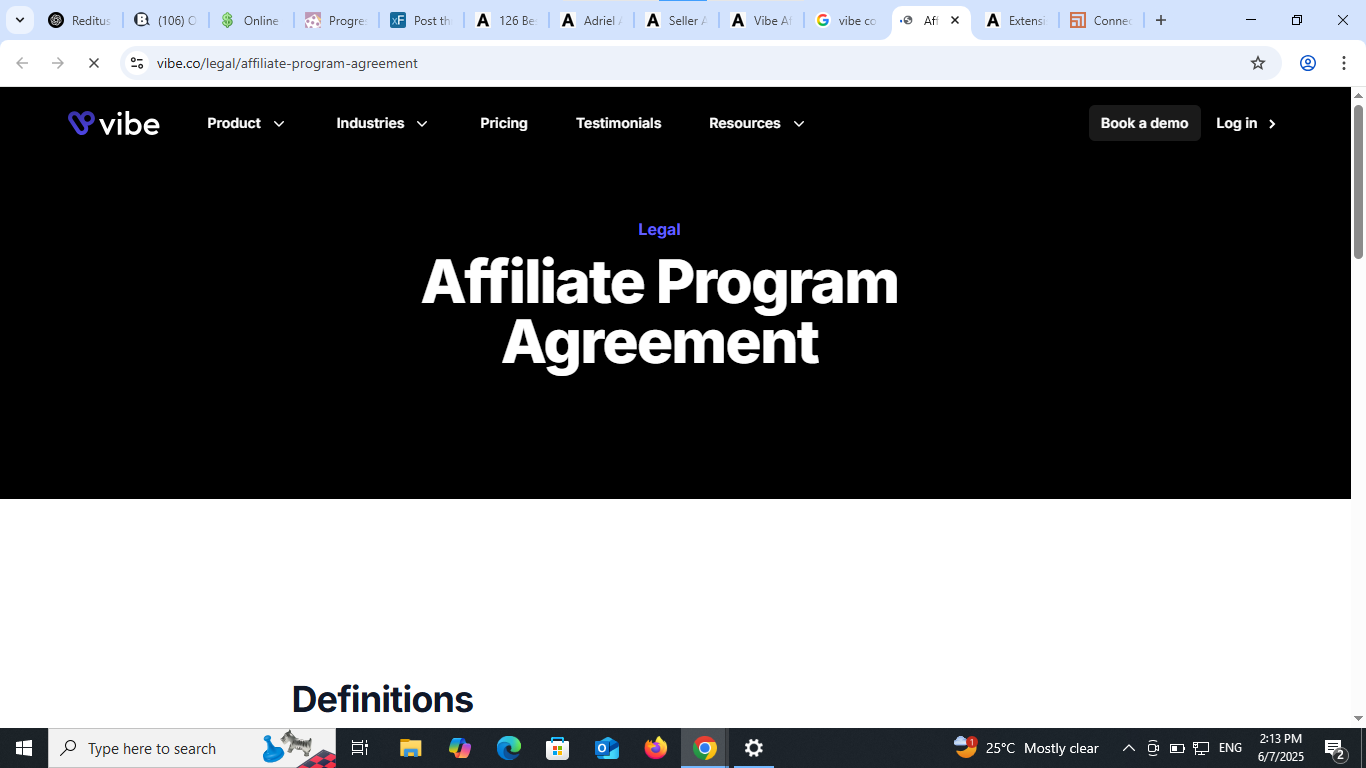Go to Testimonials page
The height and width of the screenshot is (768, 1366).
click(618, 123)
